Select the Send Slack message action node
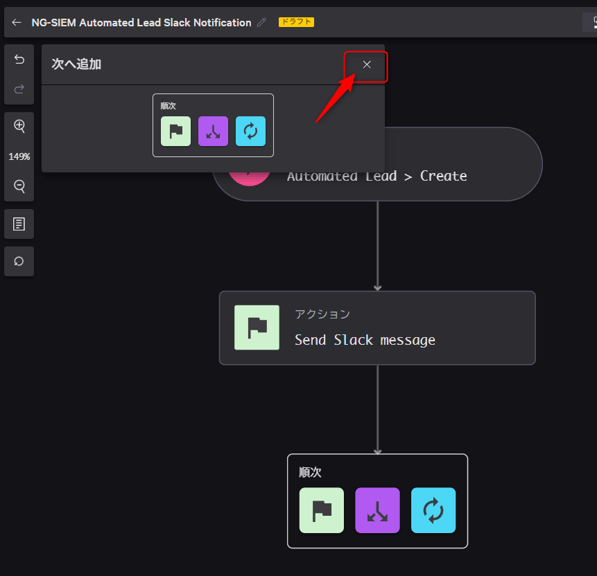 (377, 328)
